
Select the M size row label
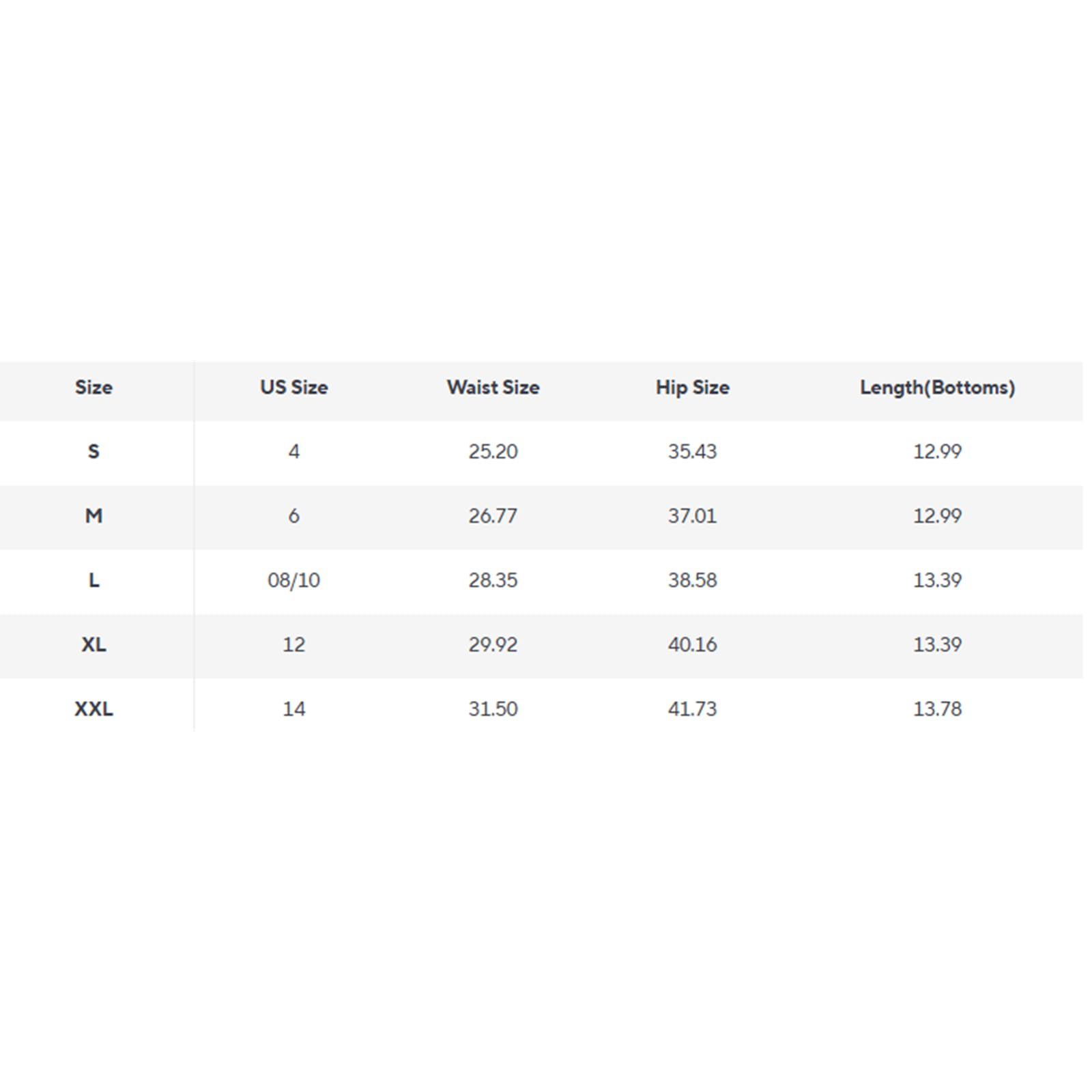point(94,516)
